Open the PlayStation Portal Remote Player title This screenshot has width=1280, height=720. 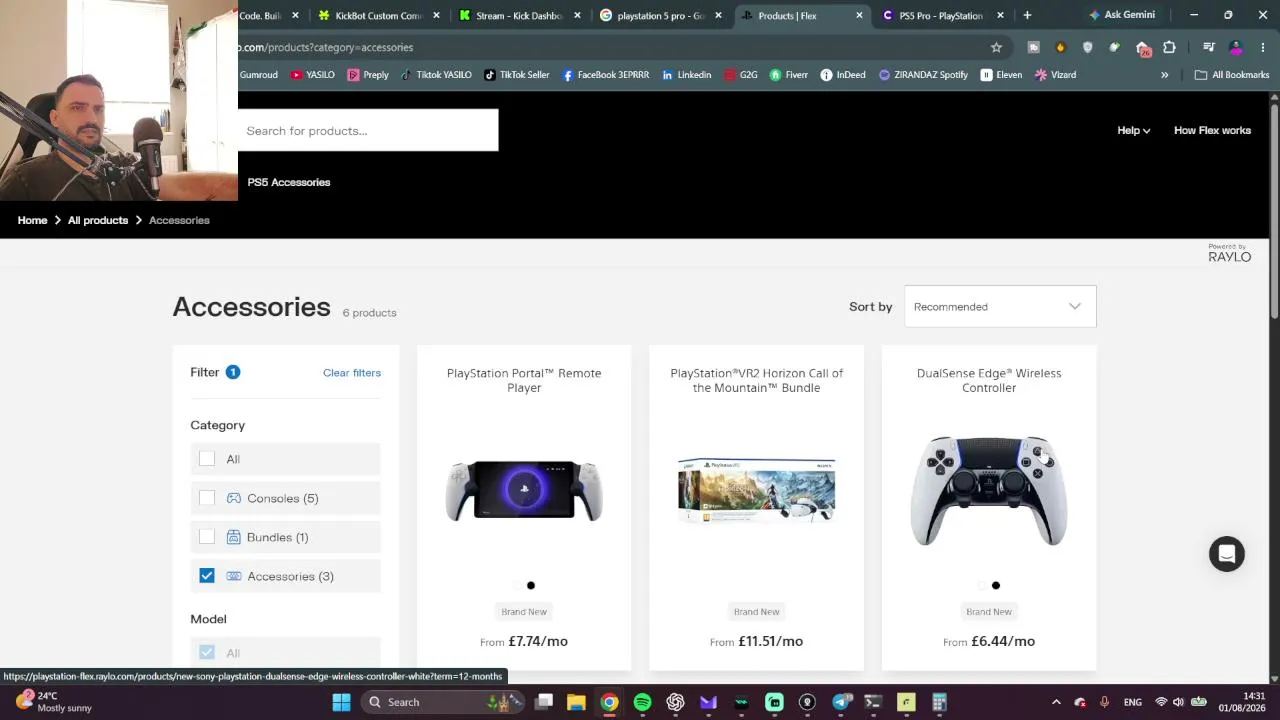tap(524, 380)
